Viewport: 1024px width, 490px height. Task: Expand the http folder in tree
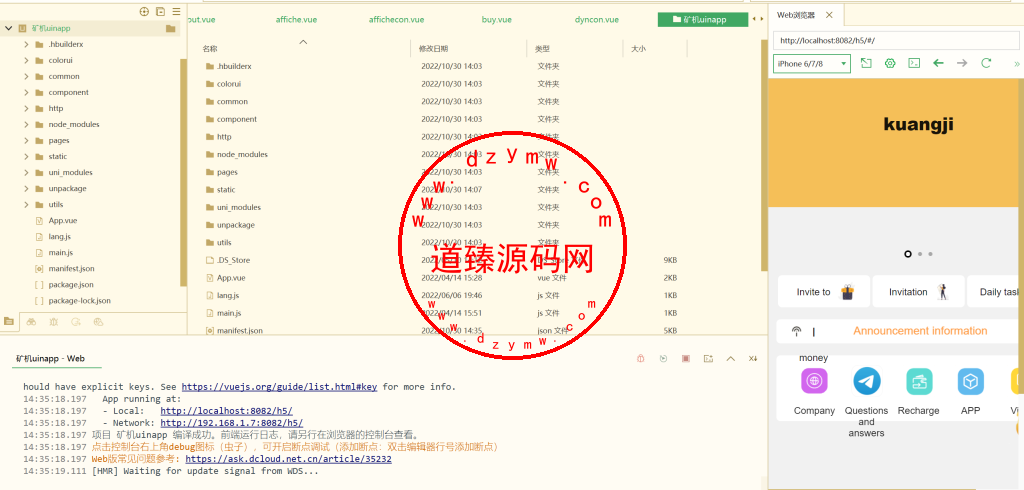(x=26, y=108)
